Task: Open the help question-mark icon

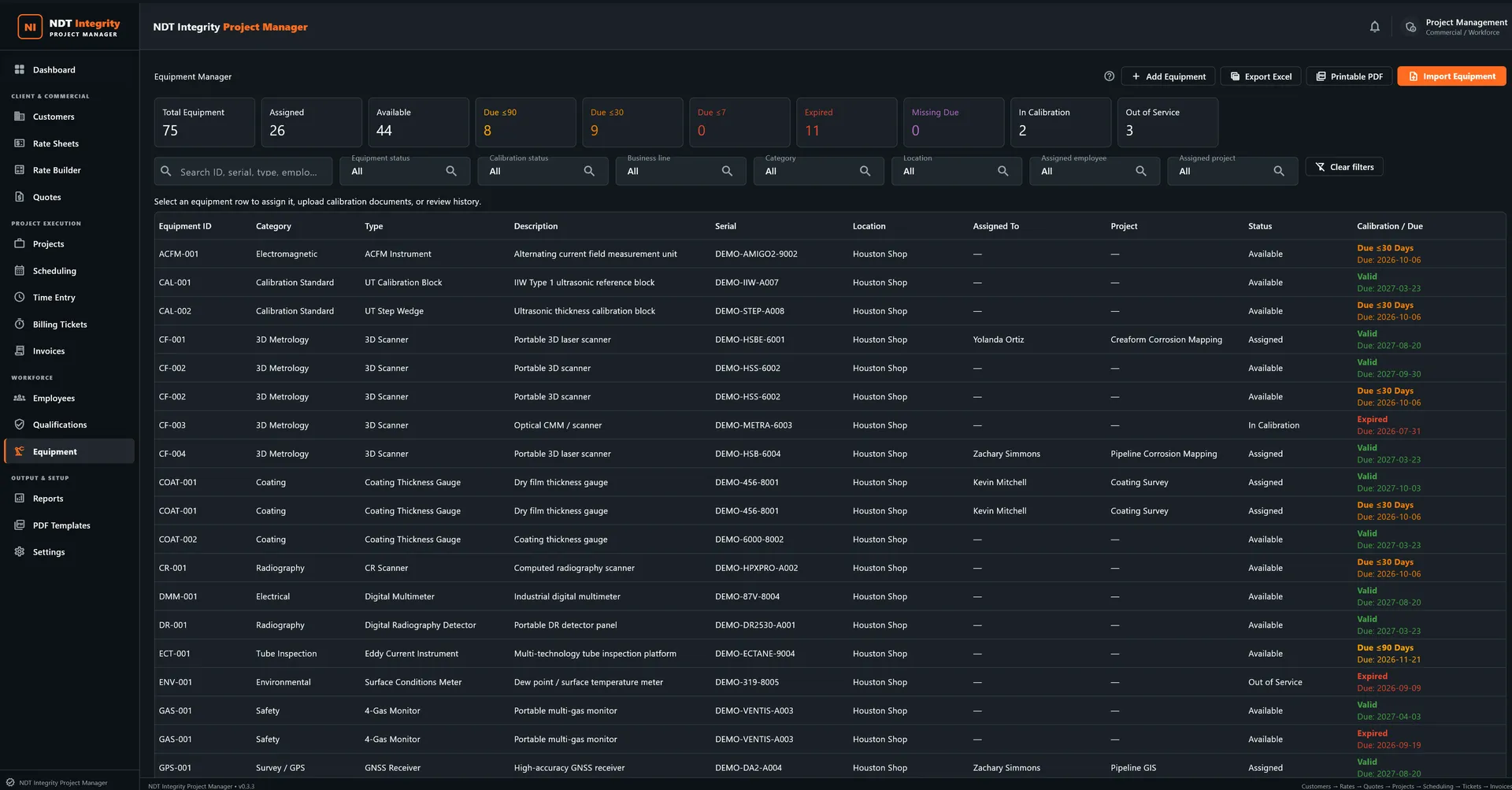Action: 1109,76
